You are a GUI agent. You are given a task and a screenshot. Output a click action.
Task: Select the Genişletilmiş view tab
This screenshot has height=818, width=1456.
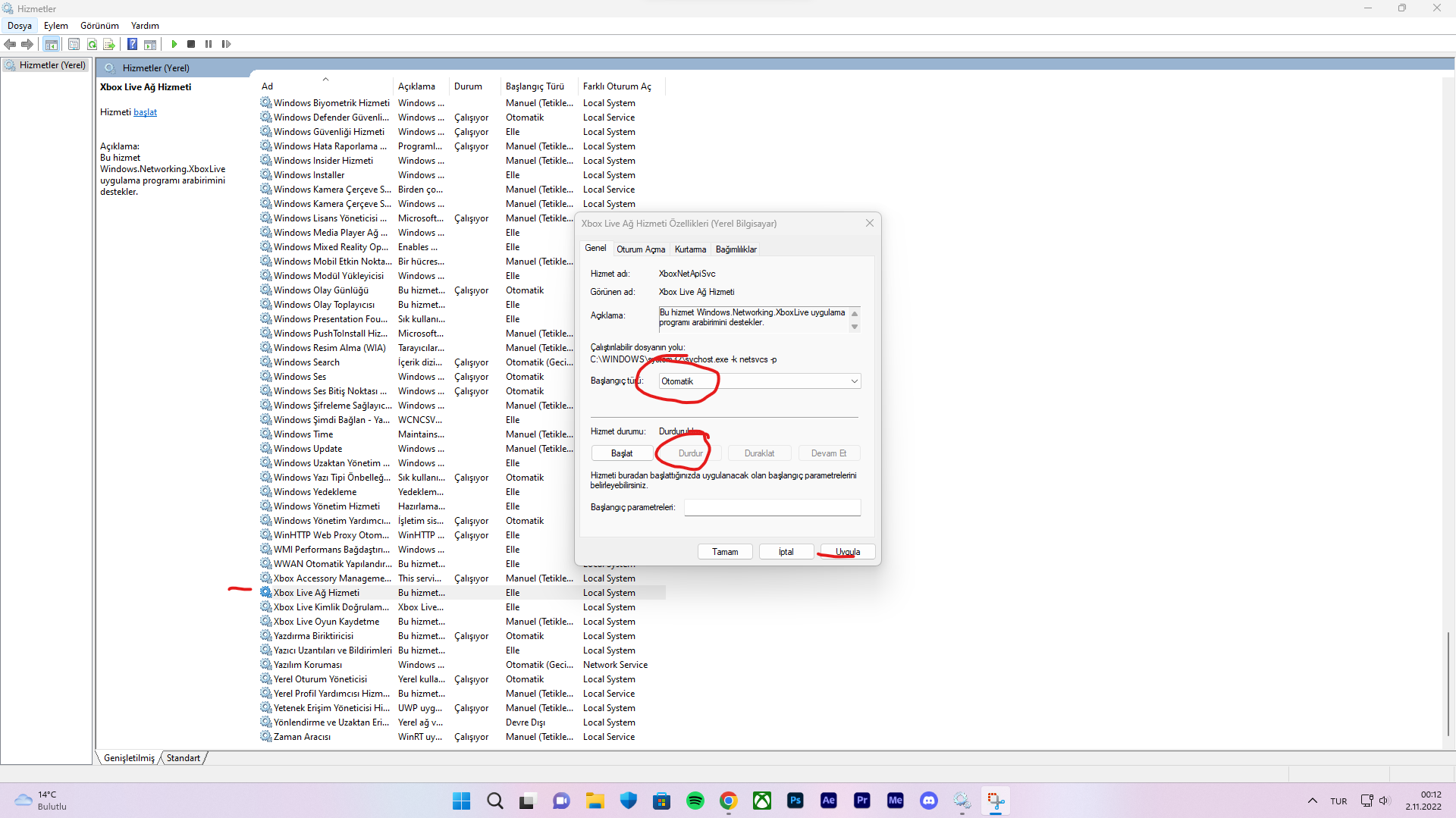pyautogui.click(x=129, y=758)
